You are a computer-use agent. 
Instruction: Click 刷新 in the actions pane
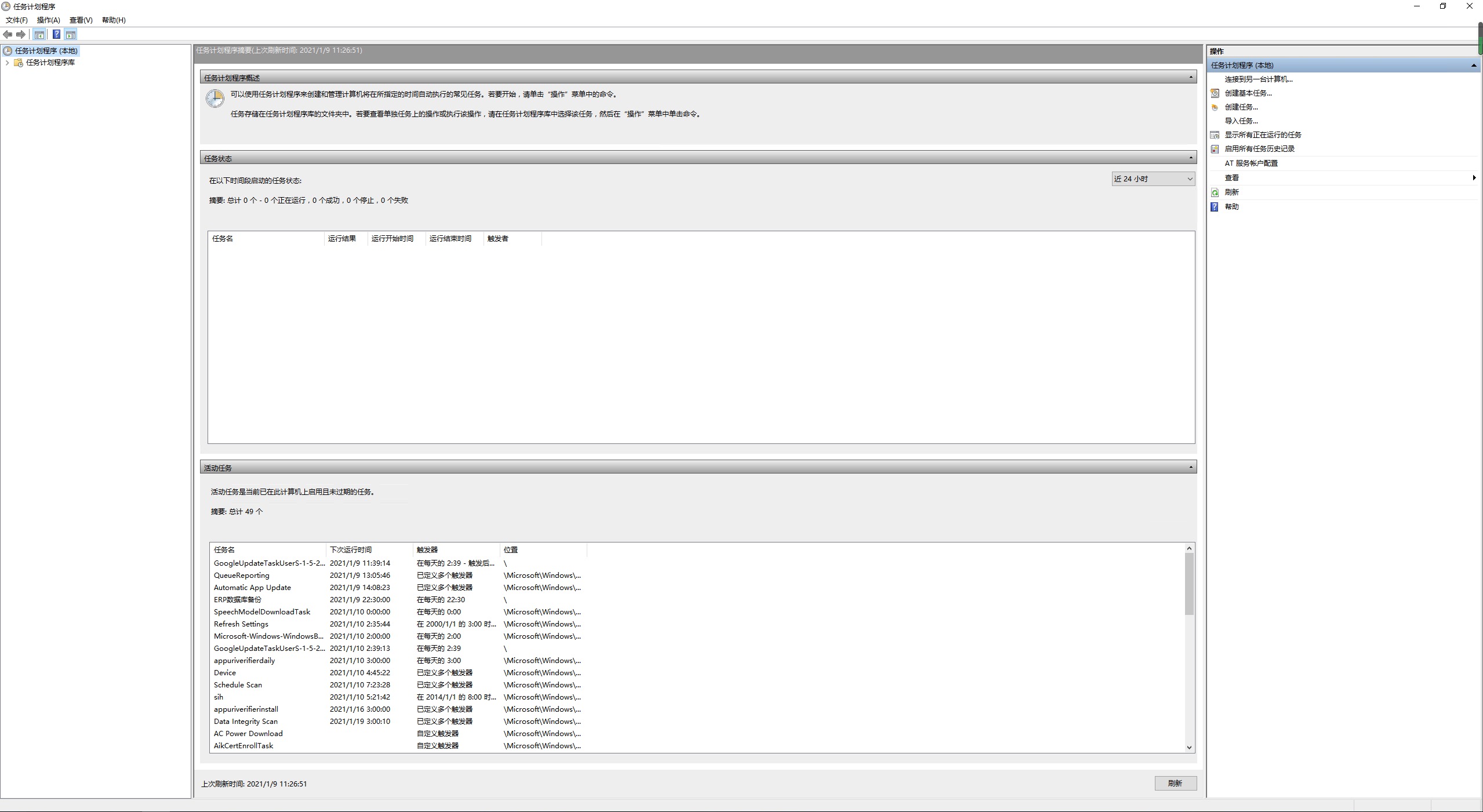pos(1231,192)
